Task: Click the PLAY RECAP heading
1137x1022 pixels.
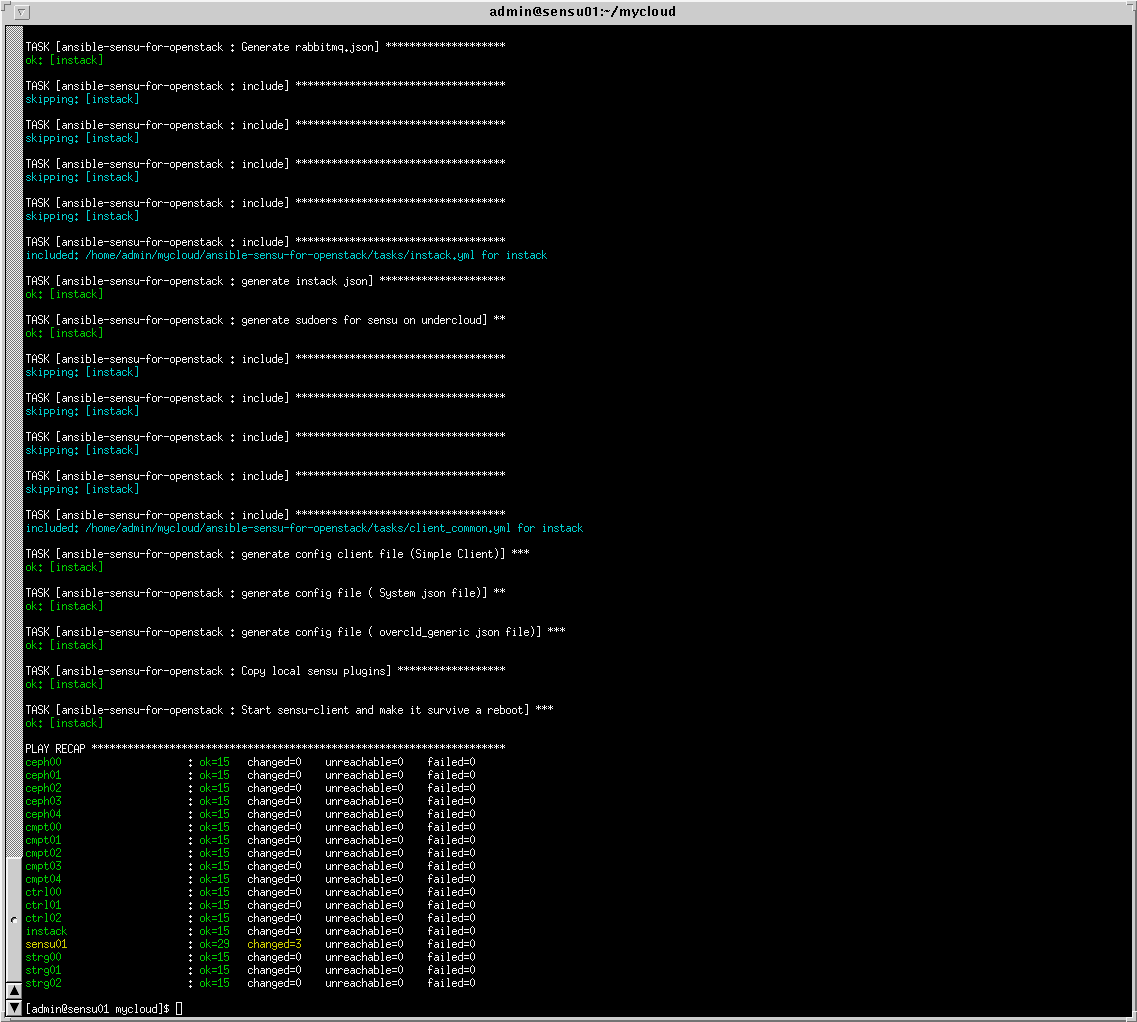Action: click(57, 749)
